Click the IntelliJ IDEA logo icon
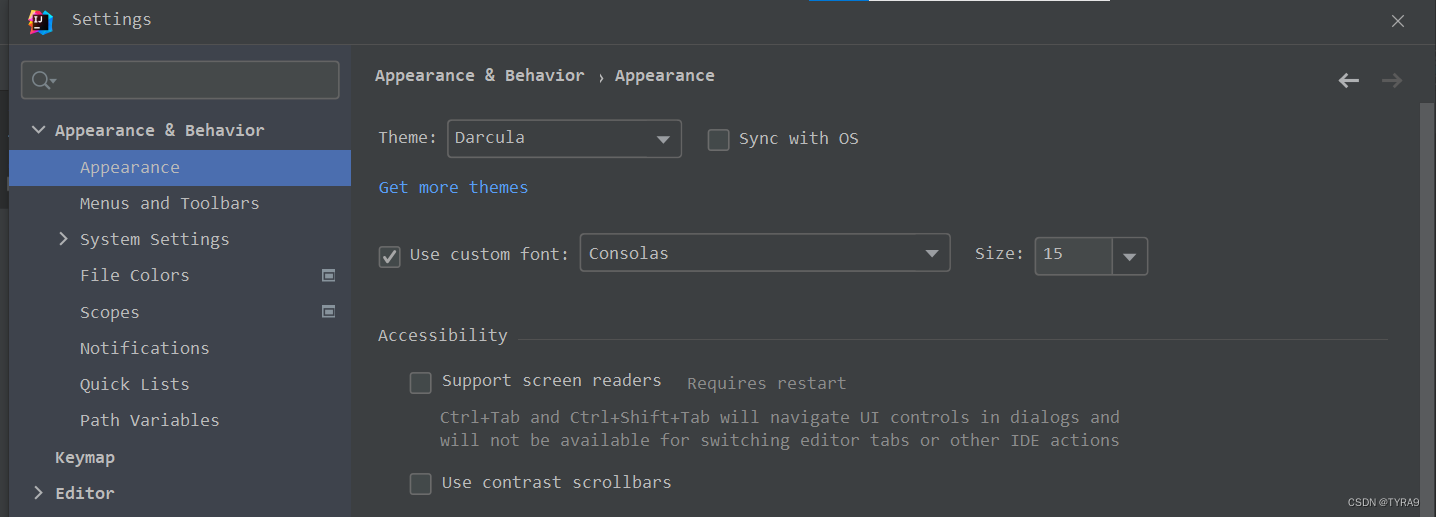Screen dimensions: 1436x517 40,21
